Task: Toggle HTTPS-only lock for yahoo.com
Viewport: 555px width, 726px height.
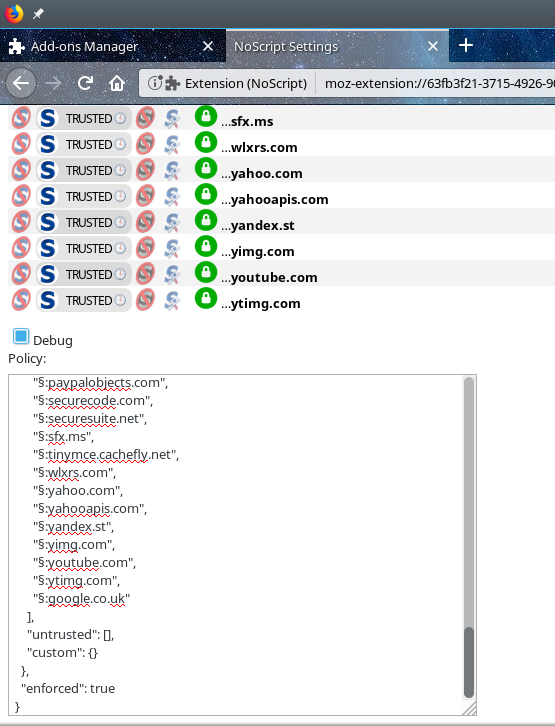Action: 206,168
